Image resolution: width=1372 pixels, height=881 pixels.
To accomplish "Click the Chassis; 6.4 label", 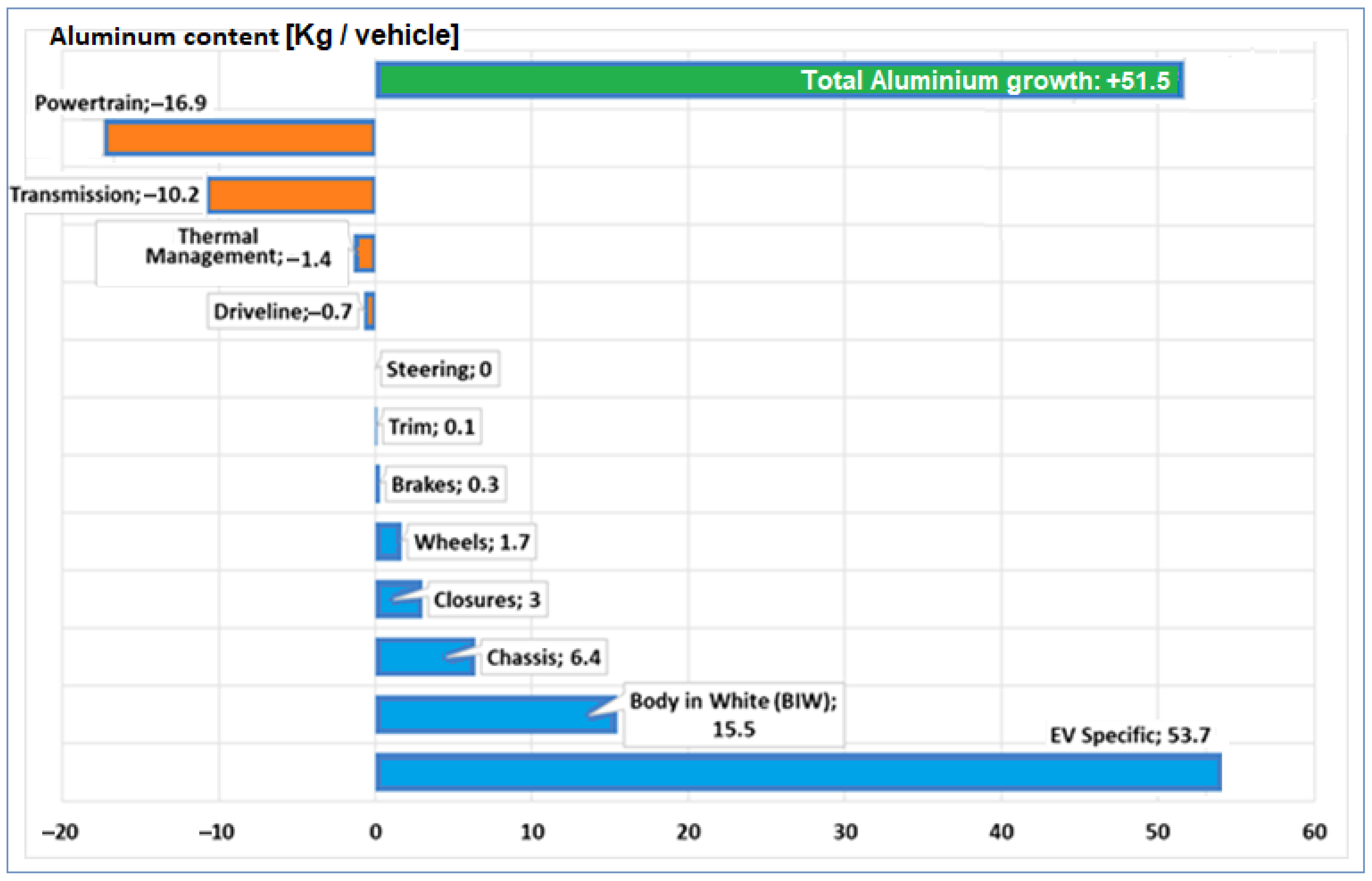I will tap(543, 657).
